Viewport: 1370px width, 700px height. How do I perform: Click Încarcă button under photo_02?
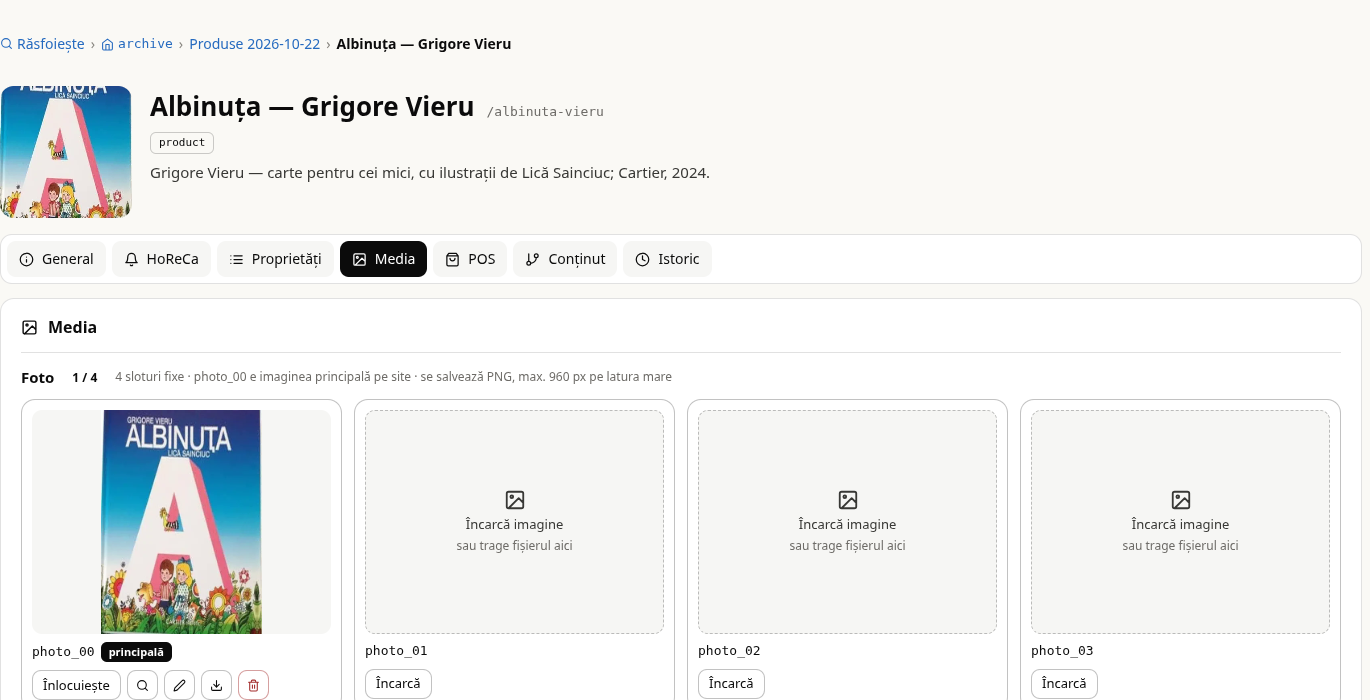(731, 684)
